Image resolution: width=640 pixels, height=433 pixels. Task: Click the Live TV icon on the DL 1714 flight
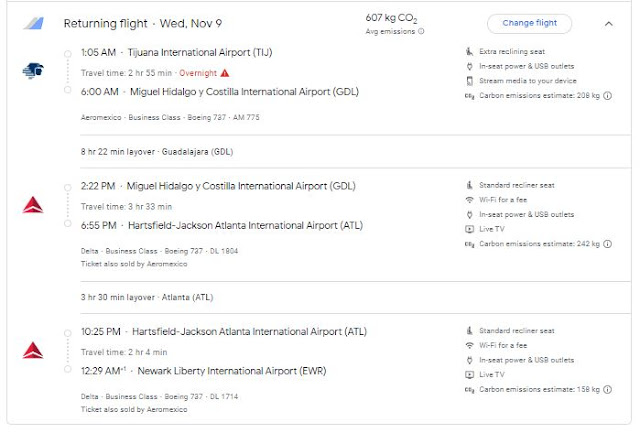(x=470, y=374)
